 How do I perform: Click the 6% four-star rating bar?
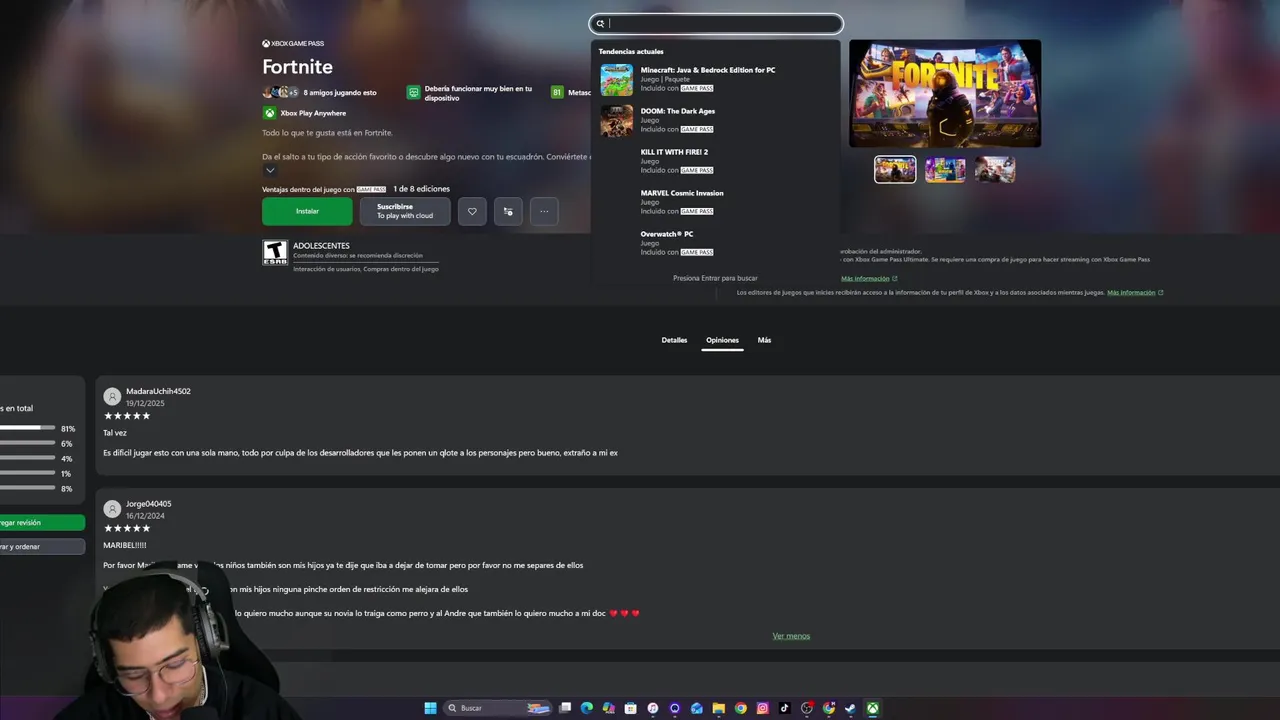click(x=27, y=443)
